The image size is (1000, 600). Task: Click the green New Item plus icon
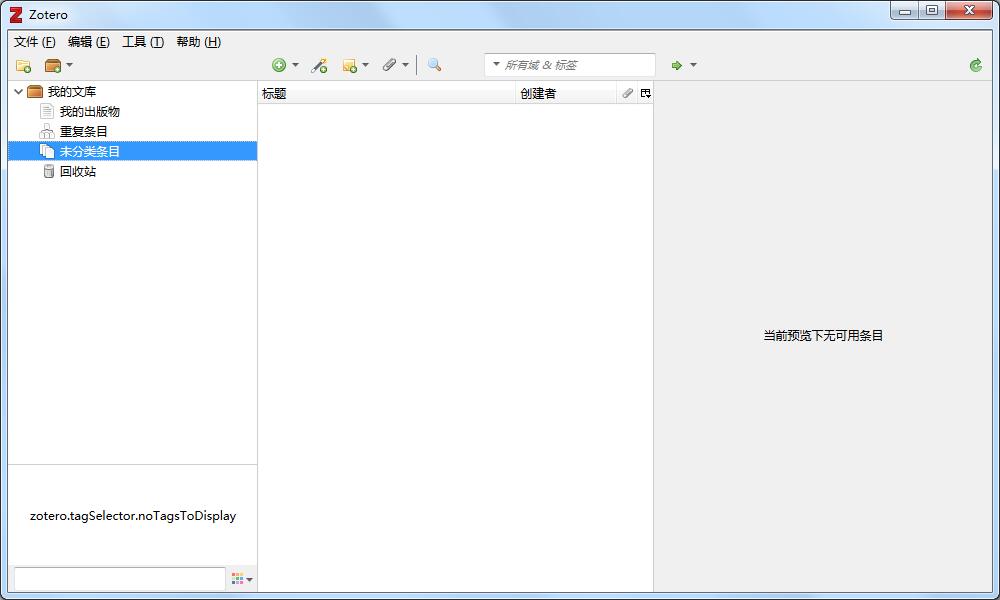279,65
